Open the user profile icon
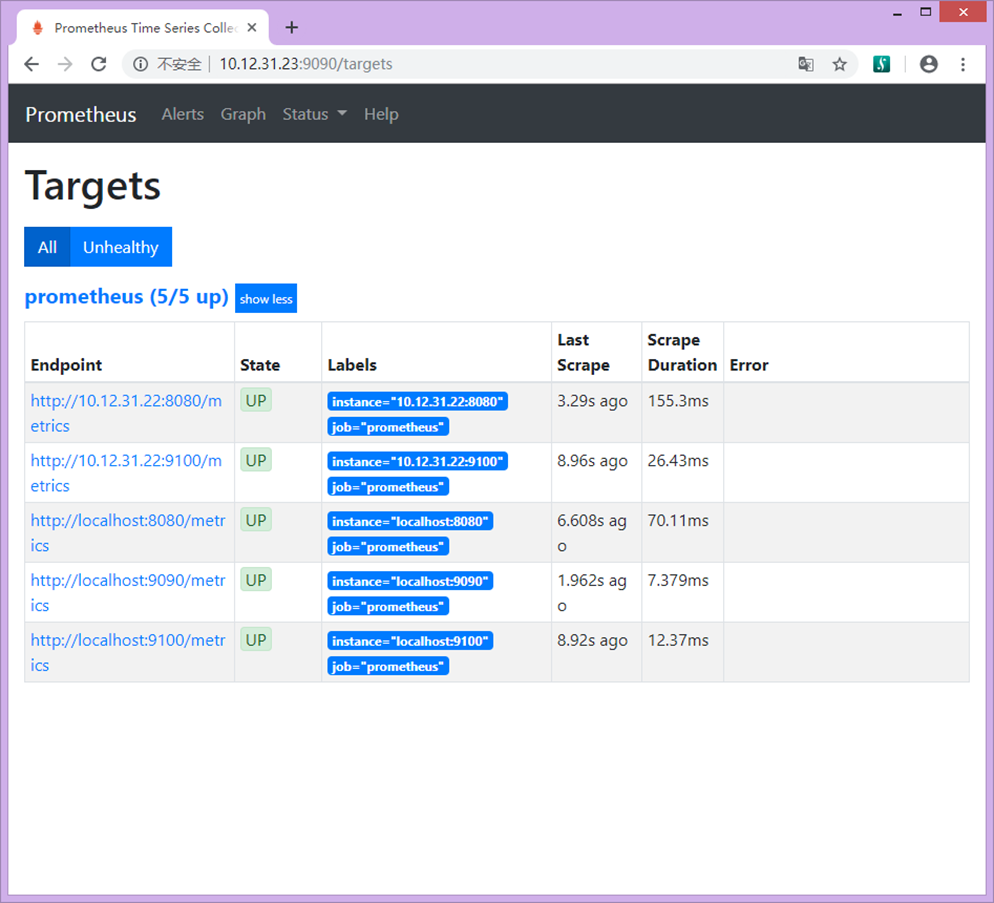Screen dimensions: 994x903 pyautogui.click(x=929, y=64)
